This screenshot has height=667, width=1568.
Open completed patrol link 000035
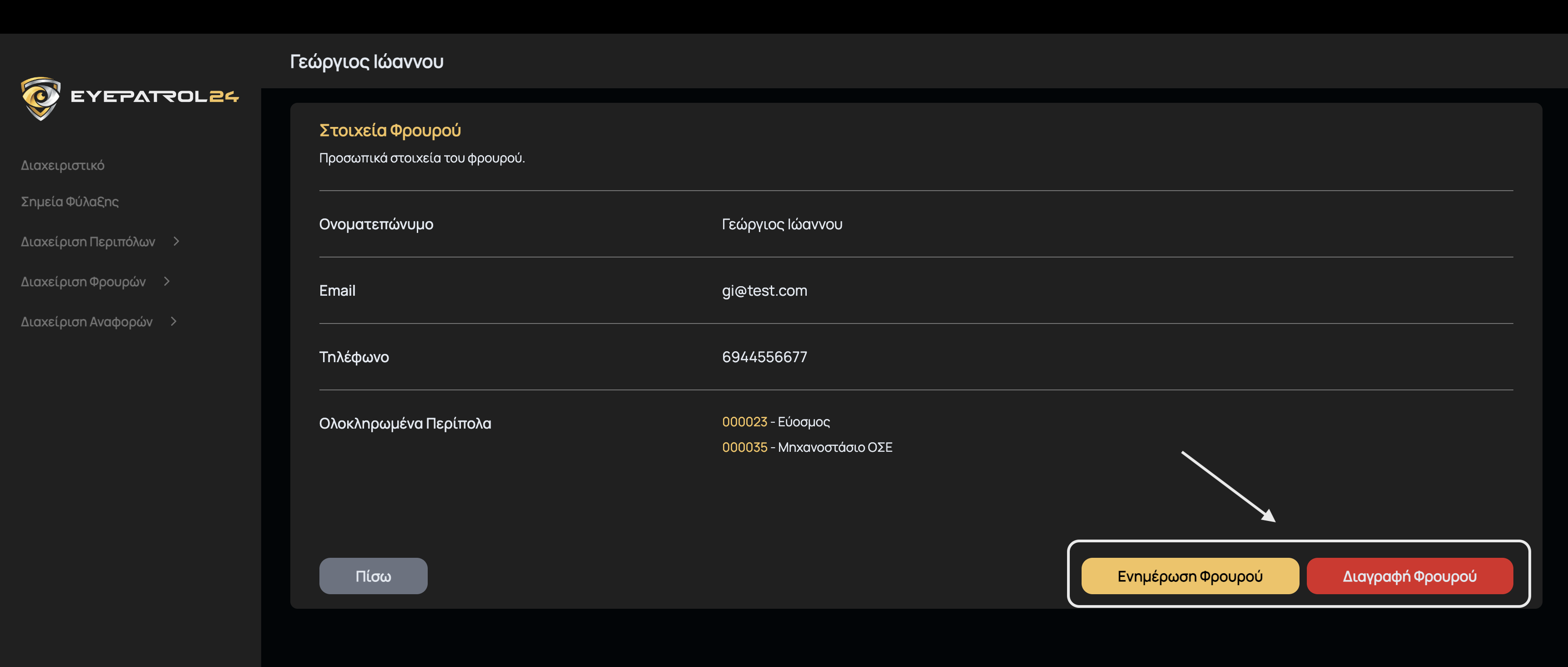(744, 447)
